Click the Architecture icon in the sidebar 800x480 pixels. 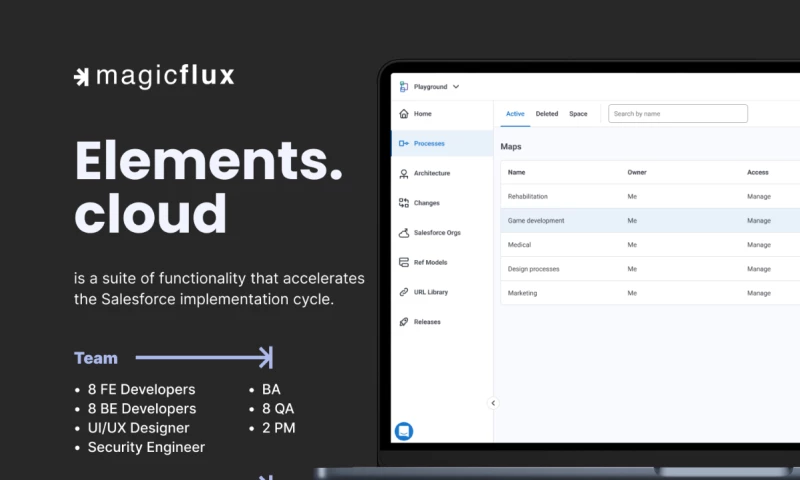(x=404, y=173)
